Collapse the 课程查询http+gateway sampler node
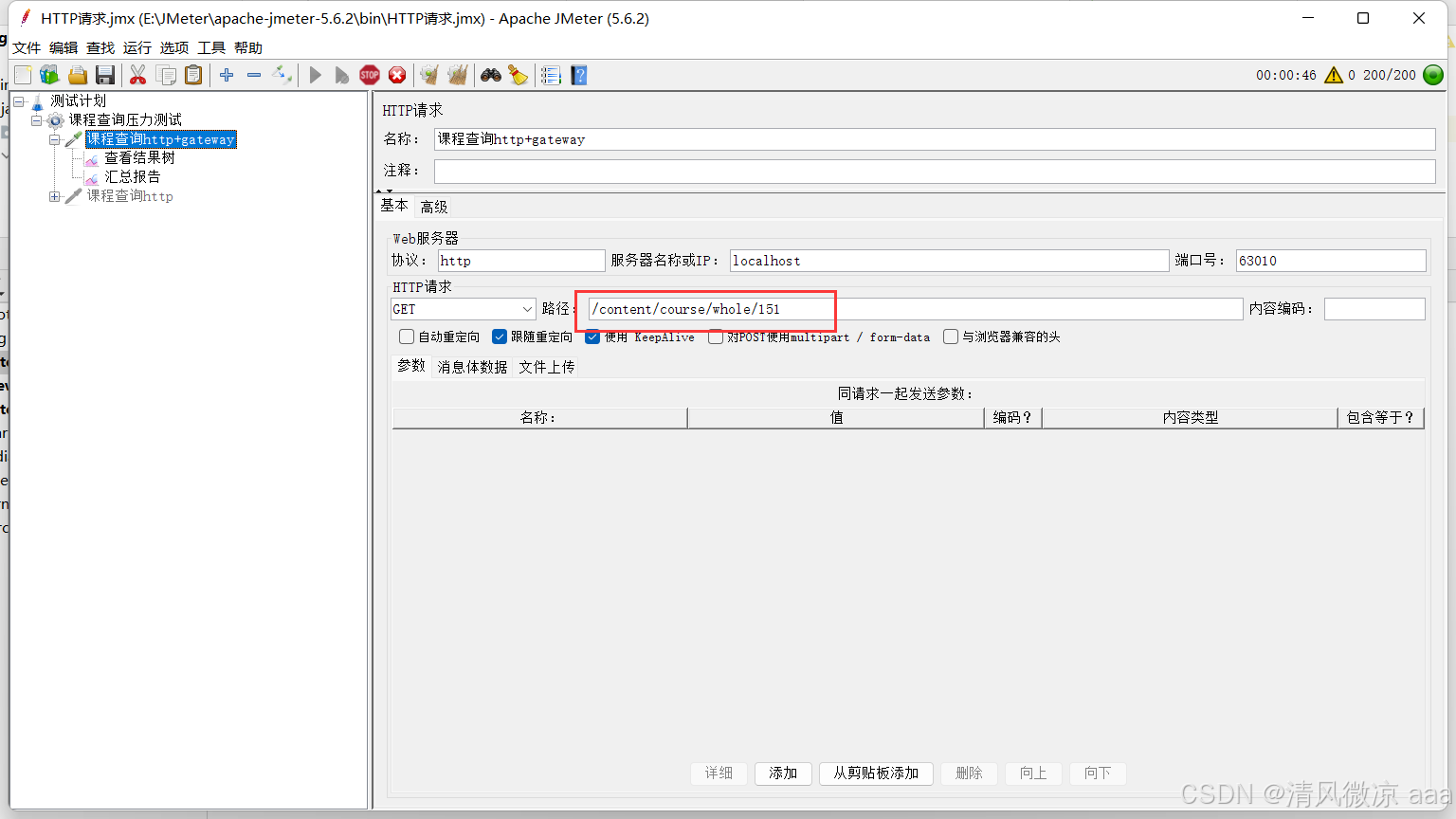The image size is (1456, 819). tap(55, 138)
